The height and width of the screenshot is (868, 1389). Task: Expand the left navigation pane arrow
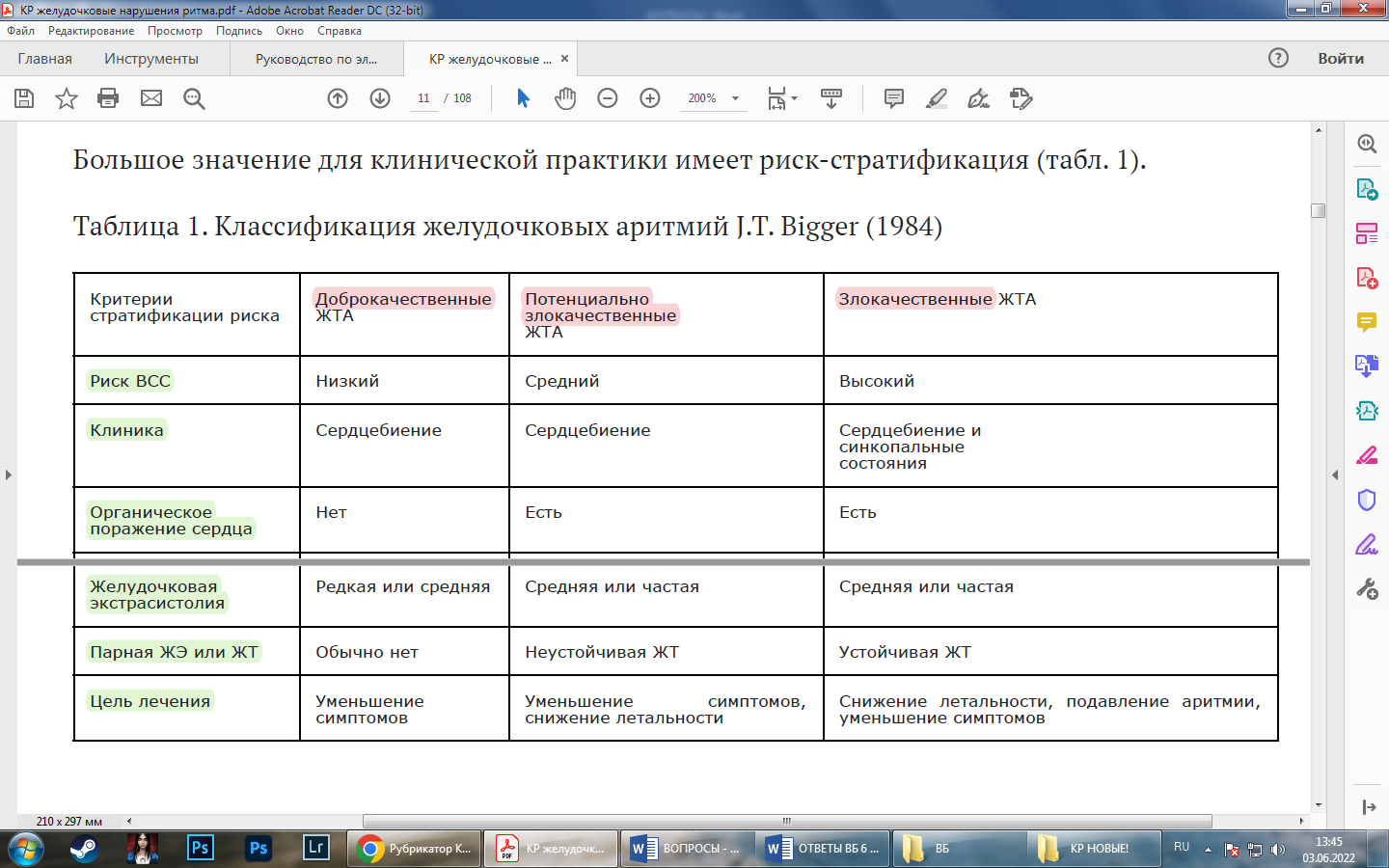8,475
